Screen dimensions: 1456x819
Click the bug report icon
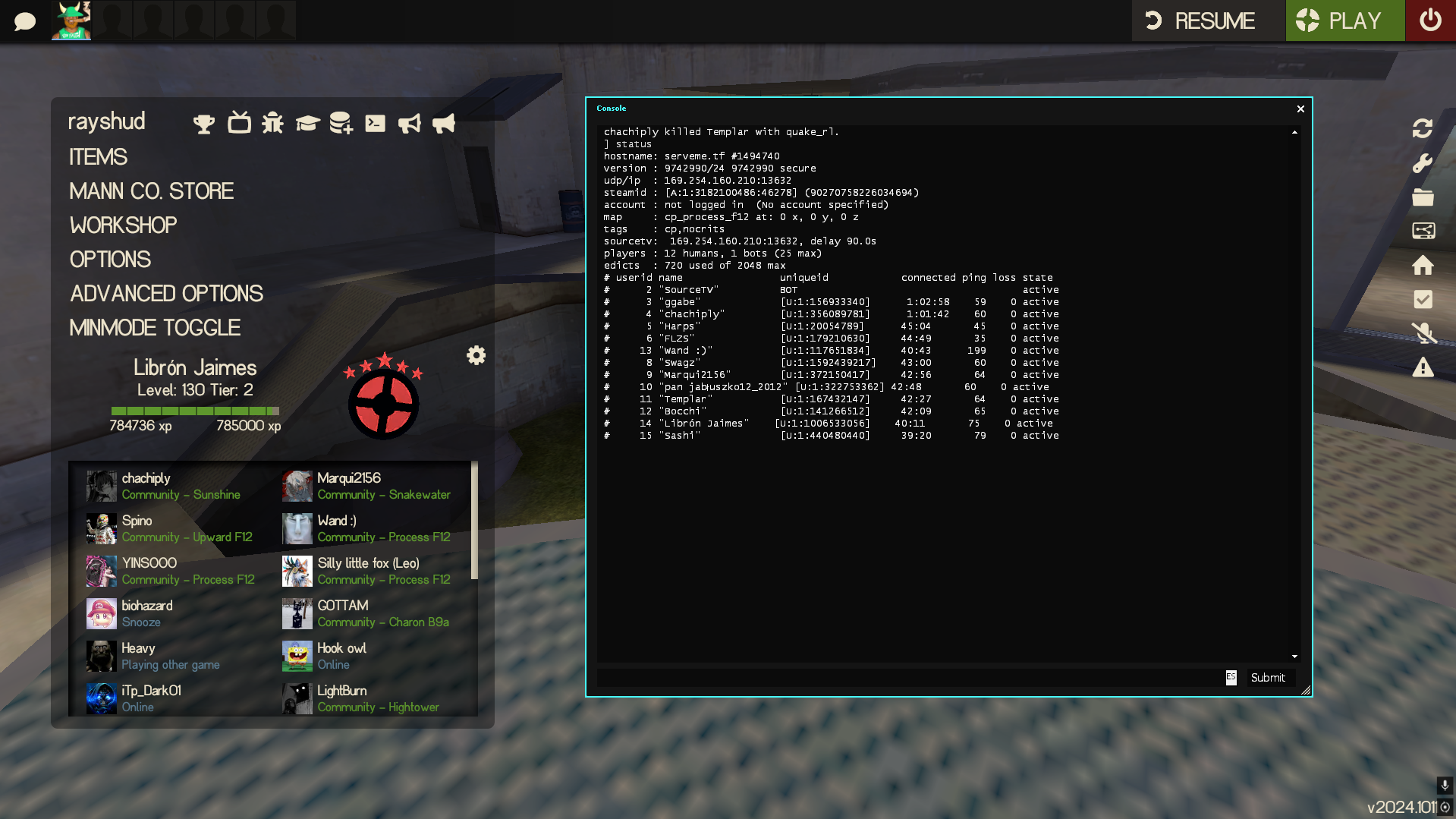click(272, 123)
